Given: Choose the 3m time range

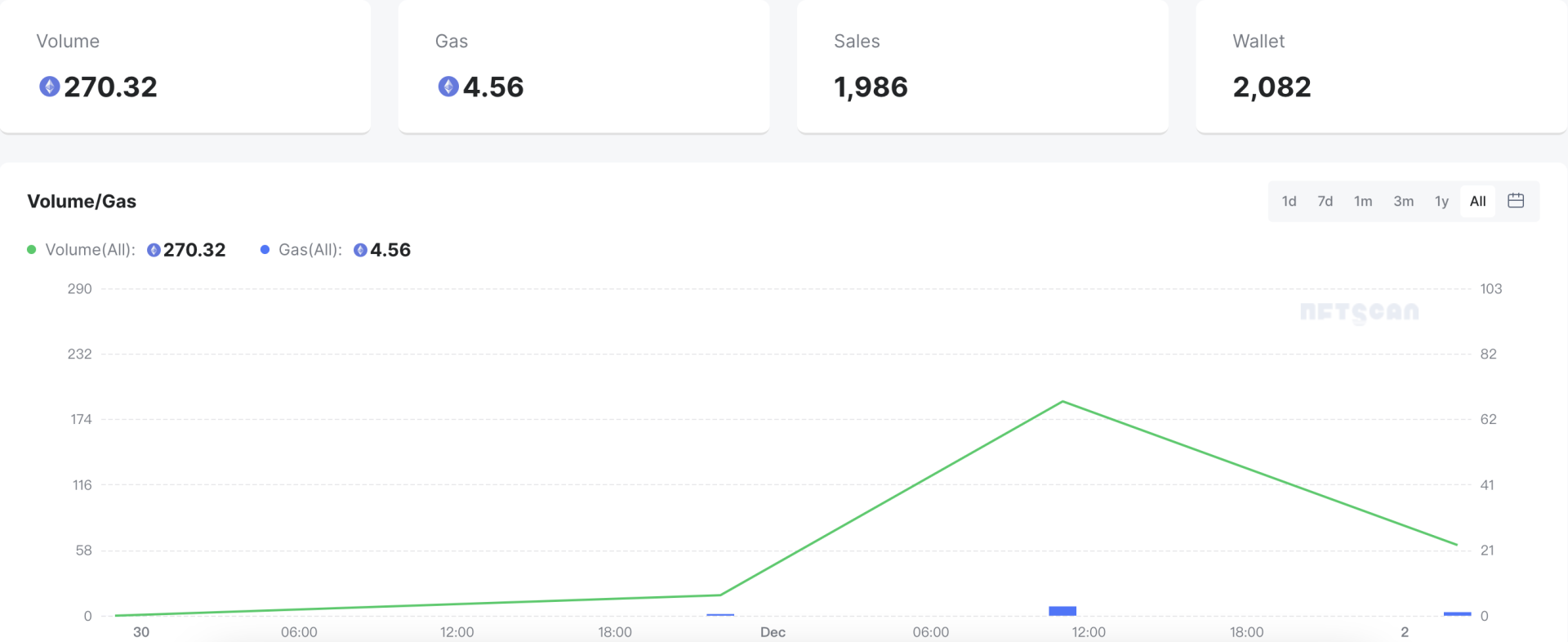Looking at the screenshot, I should coord(1403,202).
